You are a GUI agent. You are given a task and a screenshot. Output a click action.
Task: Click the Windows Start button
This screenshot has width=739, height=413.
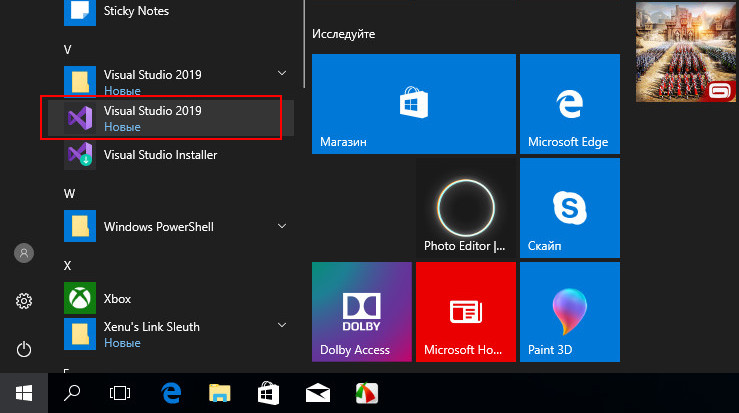(24, 393)
